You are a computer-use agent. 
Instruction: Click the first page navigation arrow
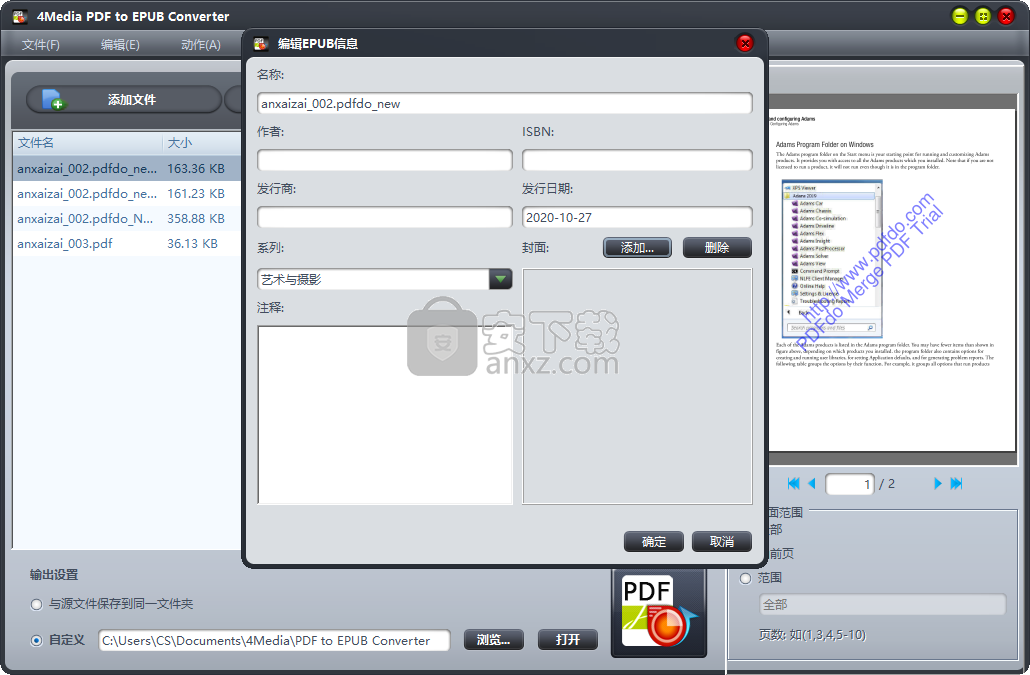(x=793, y=484)
